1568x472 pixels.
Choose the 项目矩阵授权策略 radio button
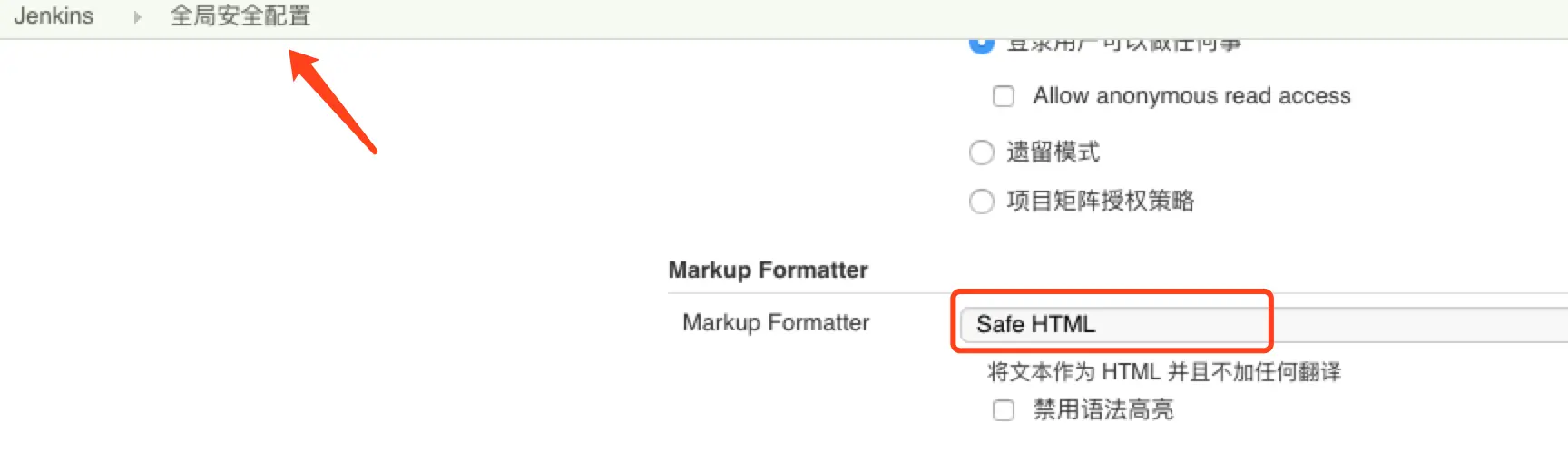click(982, 202)
